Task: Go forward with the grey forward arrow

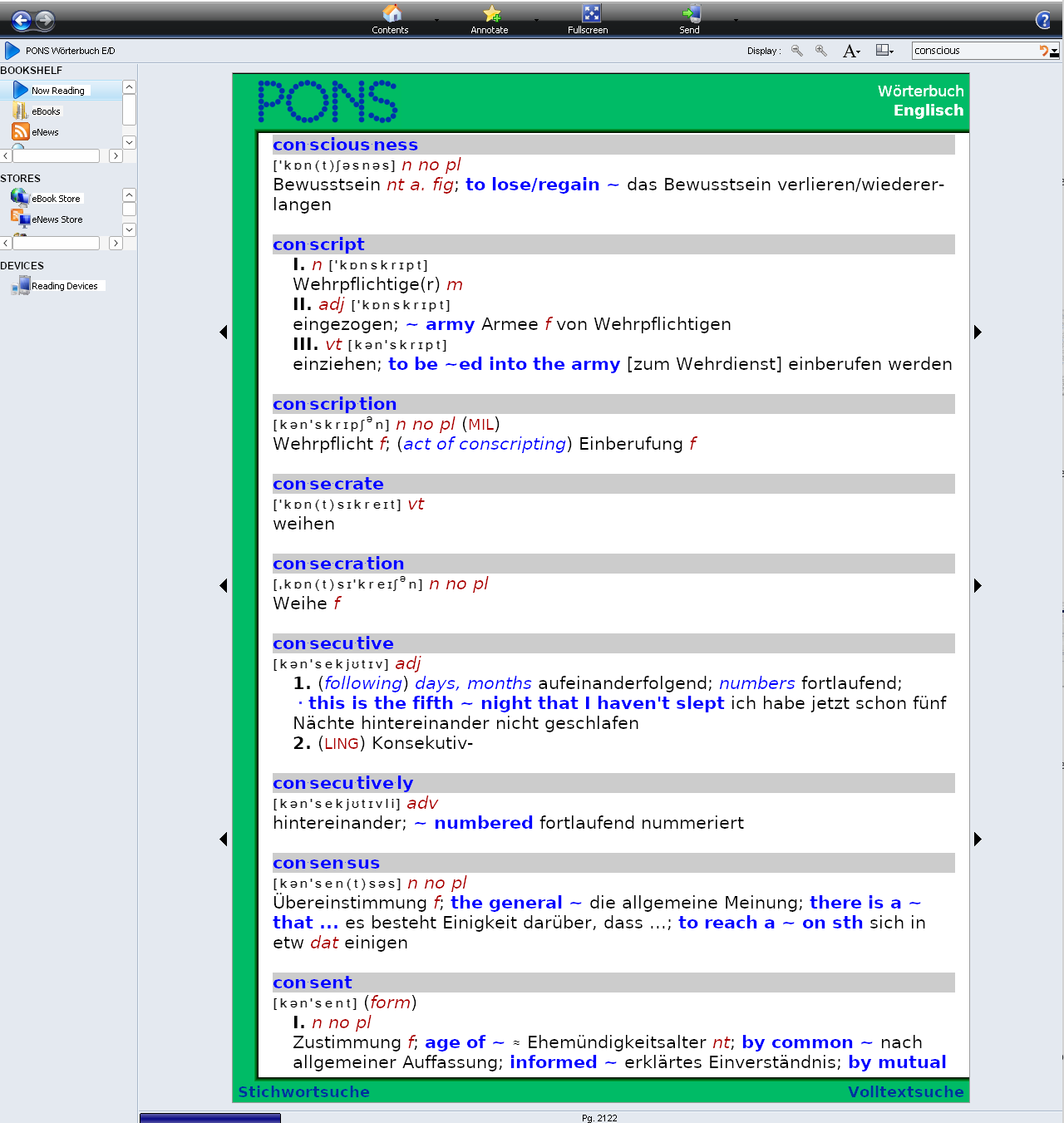Action: 45,20
